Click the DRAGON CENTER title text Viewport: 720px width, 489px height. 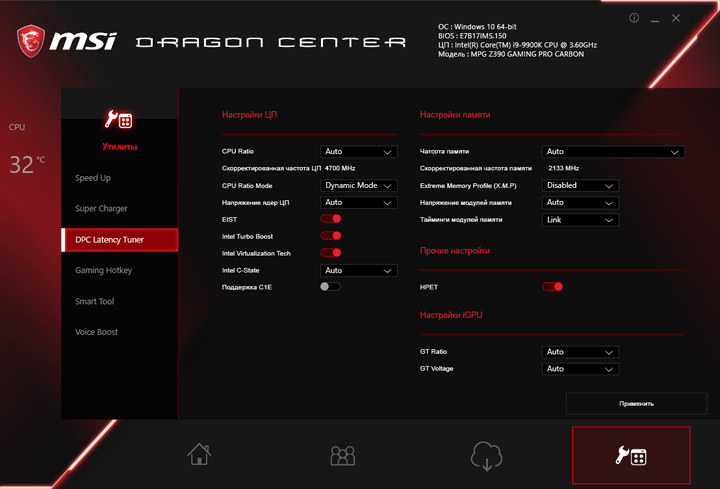pos(271,43)
